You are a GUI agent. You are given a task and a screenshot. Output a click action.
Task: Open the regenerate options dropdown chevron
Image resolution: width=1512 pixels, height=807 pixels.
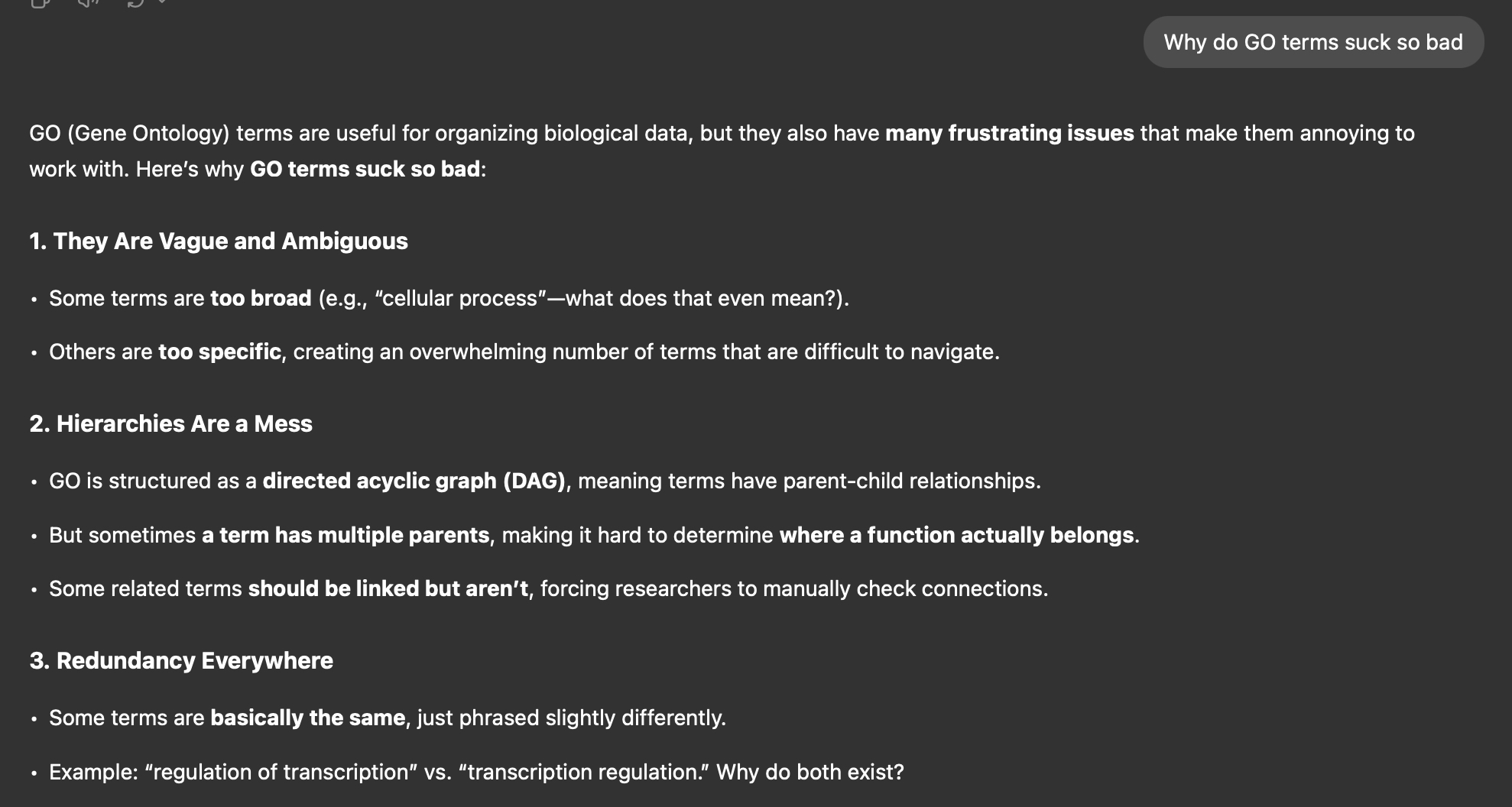pyautogui.click(x=161, y=2)
